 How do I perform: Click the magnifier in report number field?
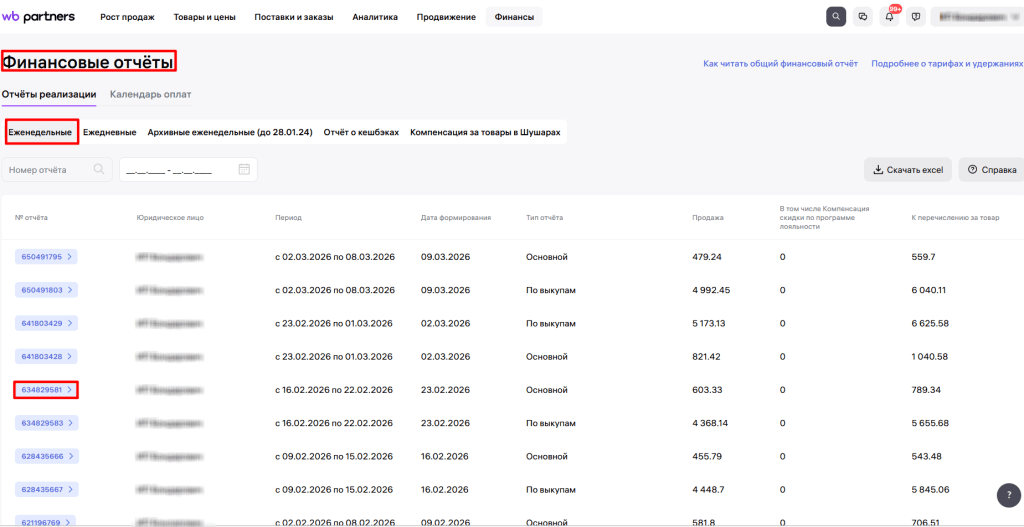click(99, 169)
